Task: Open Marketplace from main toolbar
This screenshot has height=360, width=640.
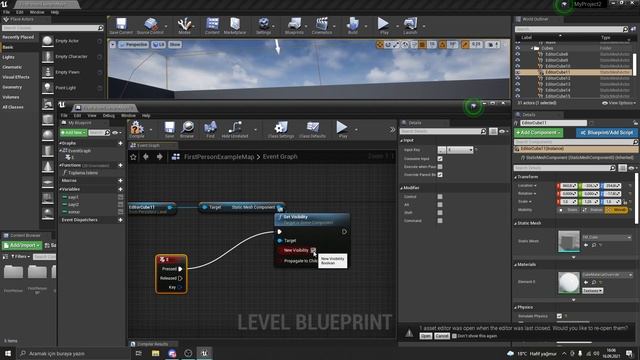Action: tap(235, 26)
